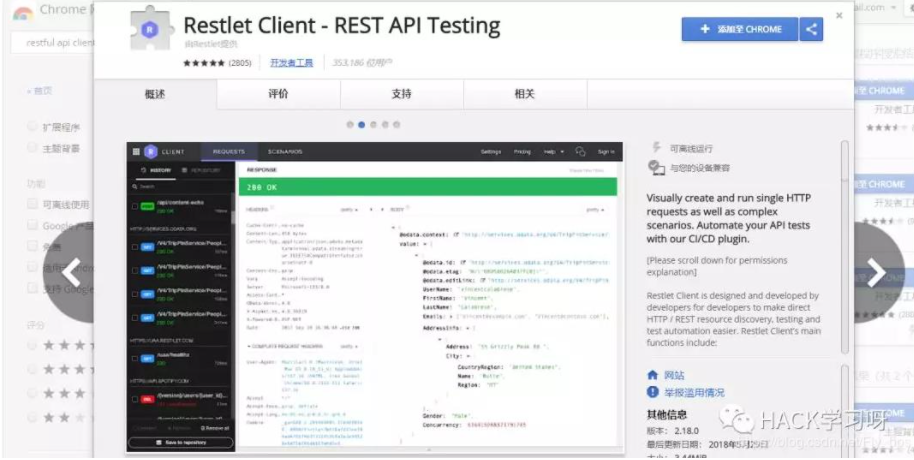Click Settings in the screenshot header
The image size is (914, 460).
pos(491,152)
